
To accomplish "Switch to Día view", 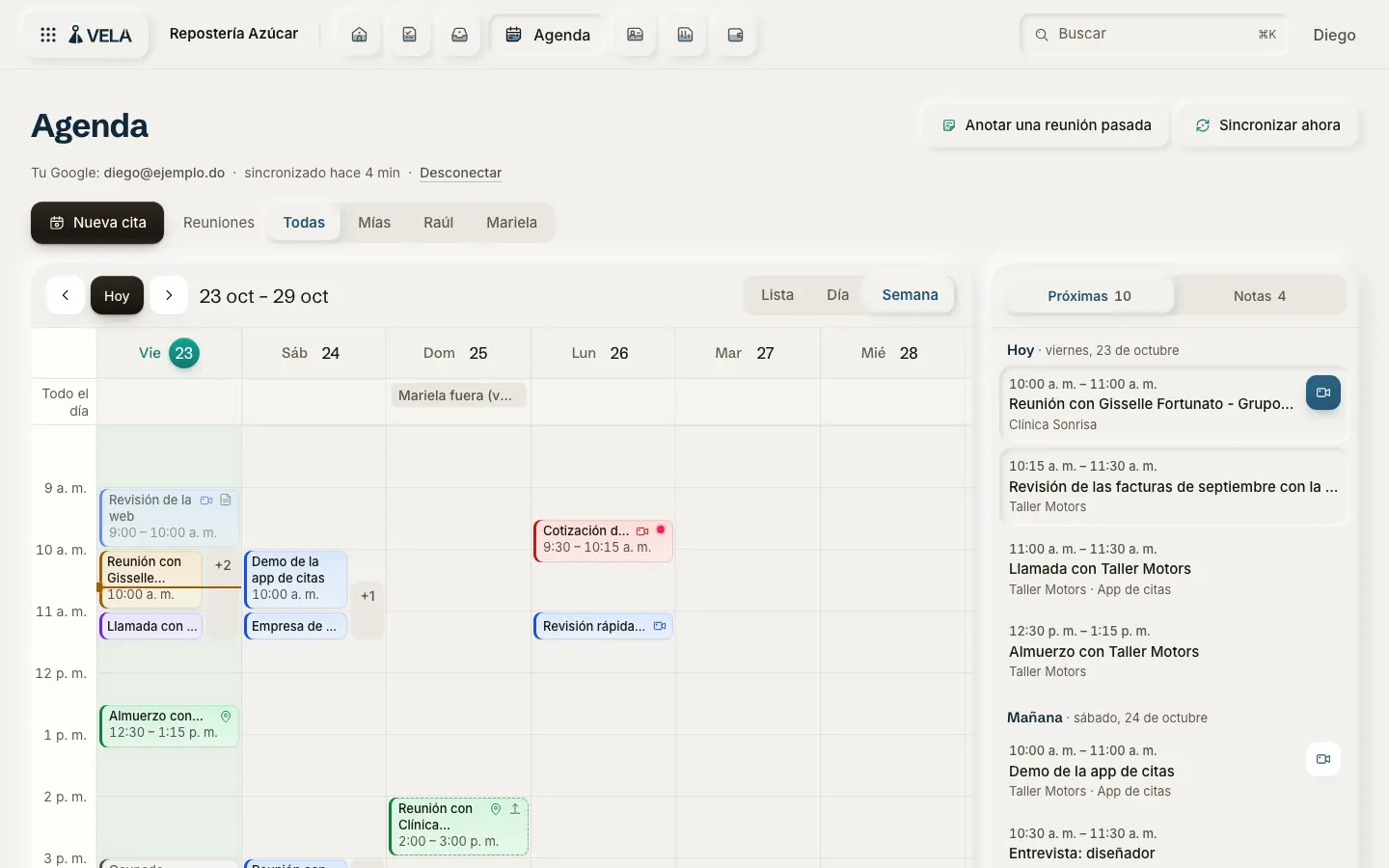I will click(x=838, y=295).
